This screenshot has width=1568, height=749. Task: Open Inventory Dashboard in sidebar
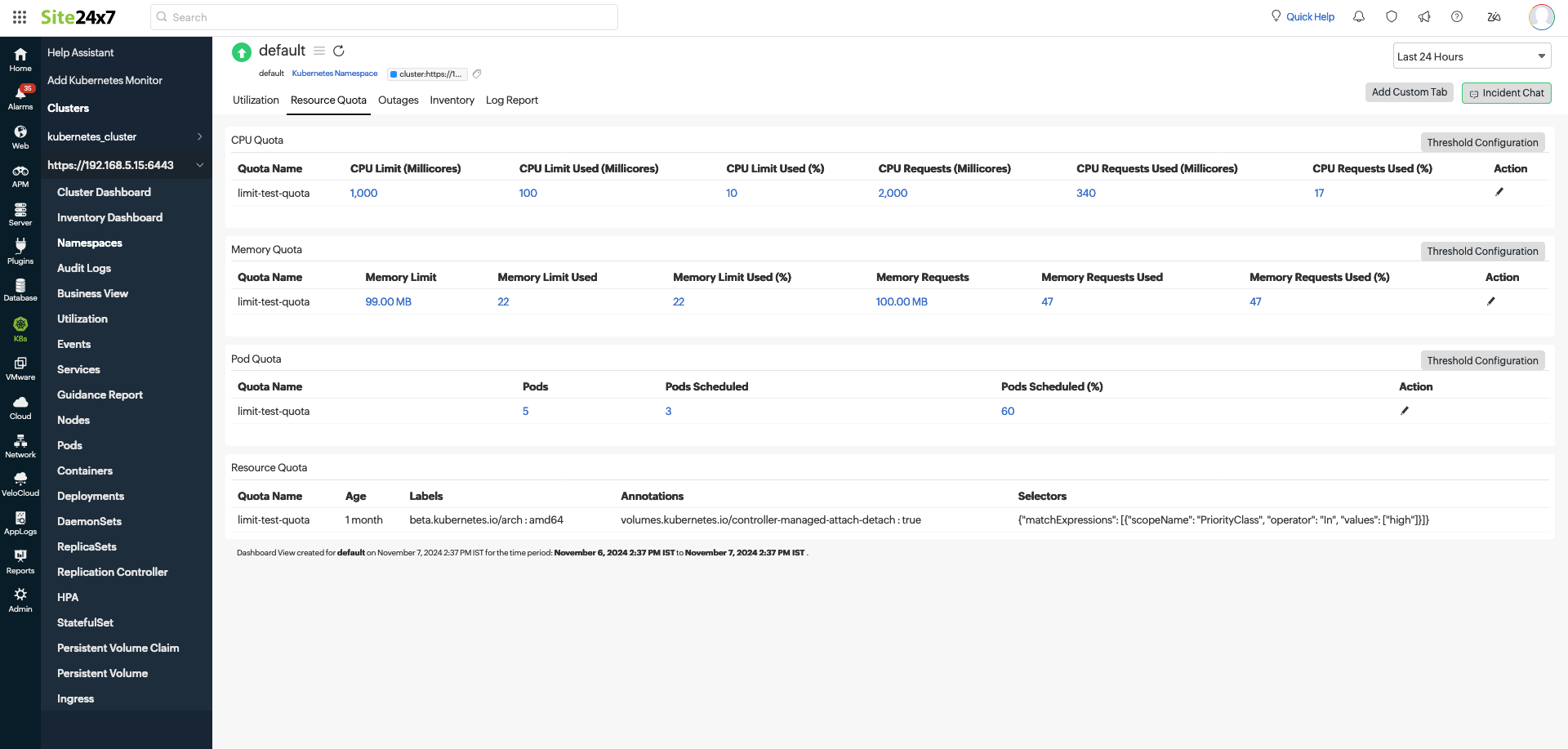[109, 217]
